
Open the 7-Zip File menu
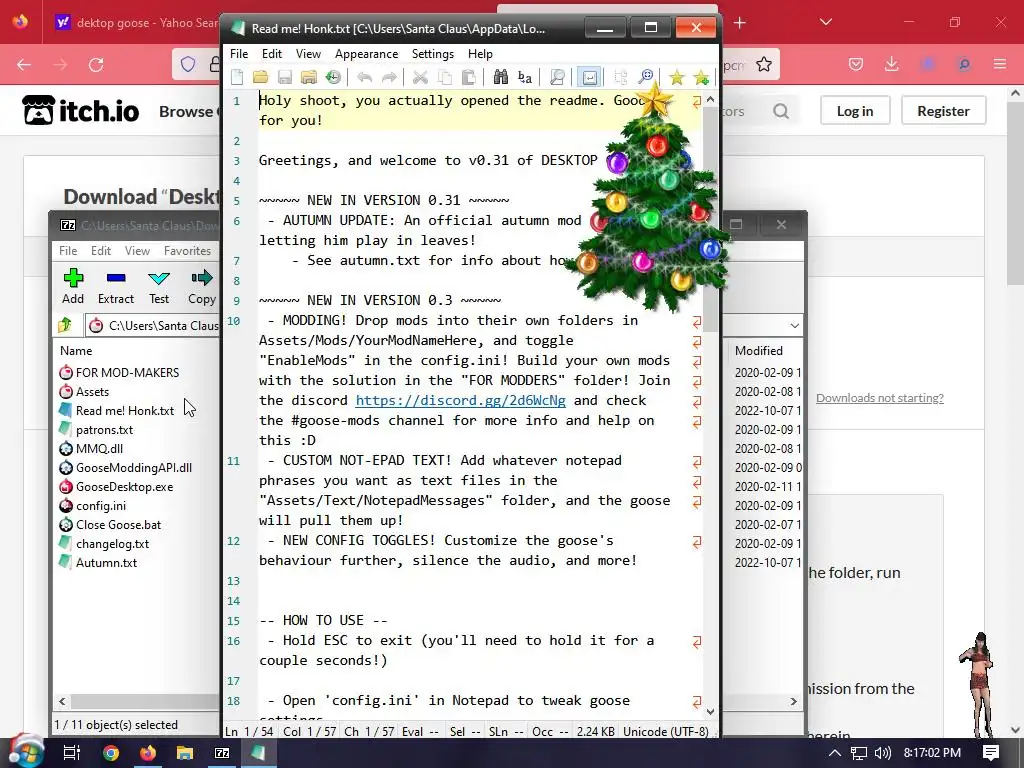(x=68, y=251)
